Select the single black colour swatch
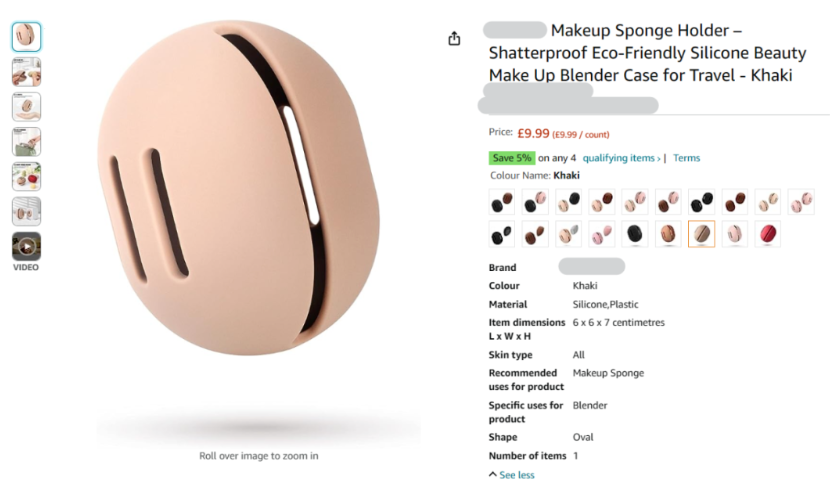Image resolution: width=830 pixels, height=504 pixels. (635, 233)
